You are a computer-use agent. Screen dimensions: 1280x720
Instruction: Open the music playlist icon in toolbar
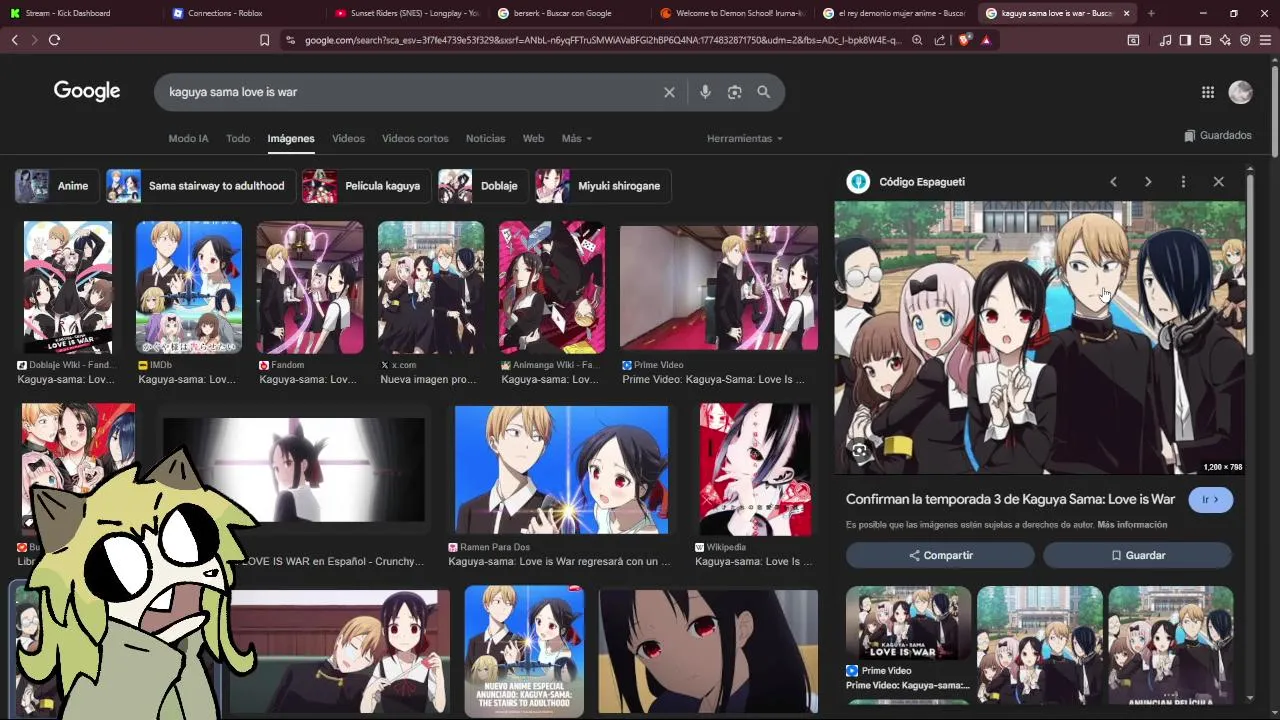tap(1165, 40)
